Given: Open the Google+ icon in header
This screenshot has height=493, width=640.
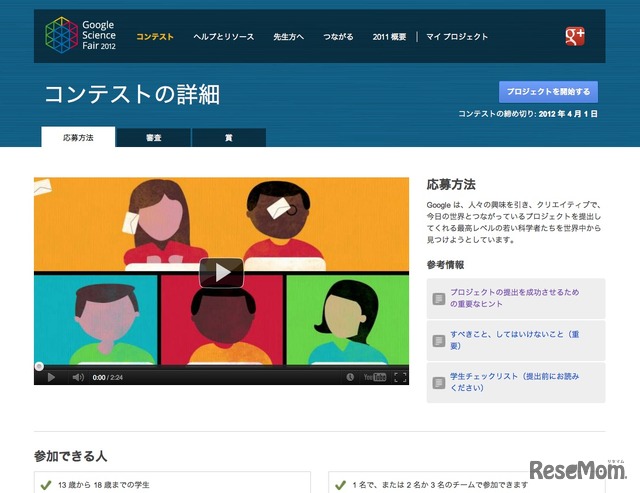Looking at the screenshot, I should pyautogui.click(x=575, y=36).
